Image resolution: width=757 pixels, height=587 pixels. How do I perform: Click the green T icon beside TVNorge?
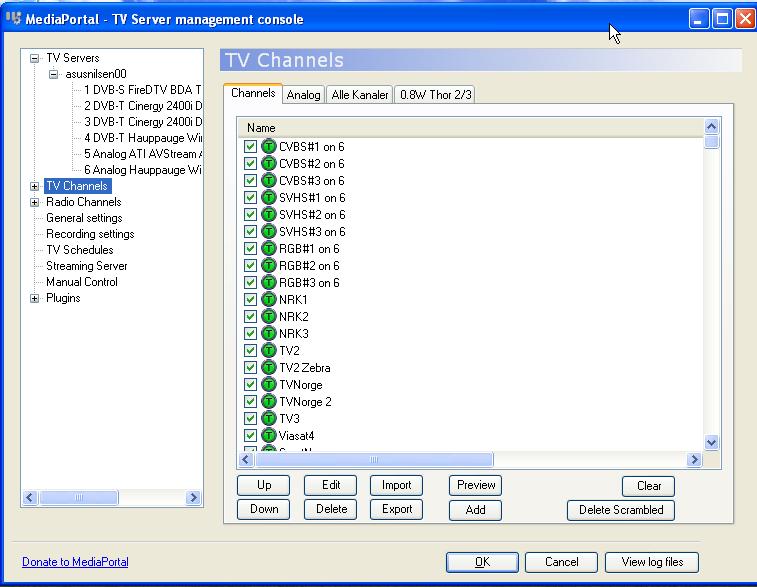(268, 385)
